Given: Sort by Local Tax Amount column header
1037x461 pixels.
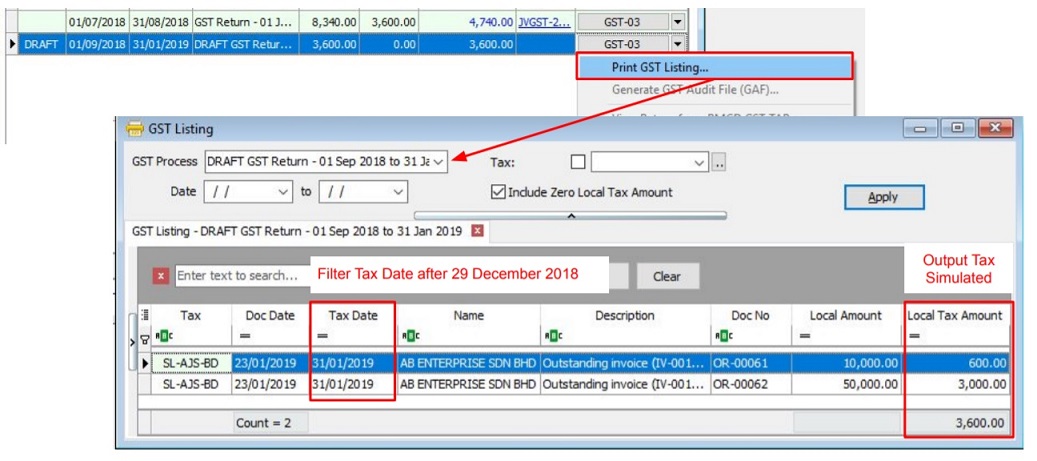Looking at the screenshot, I should click(x=955, y=316).
